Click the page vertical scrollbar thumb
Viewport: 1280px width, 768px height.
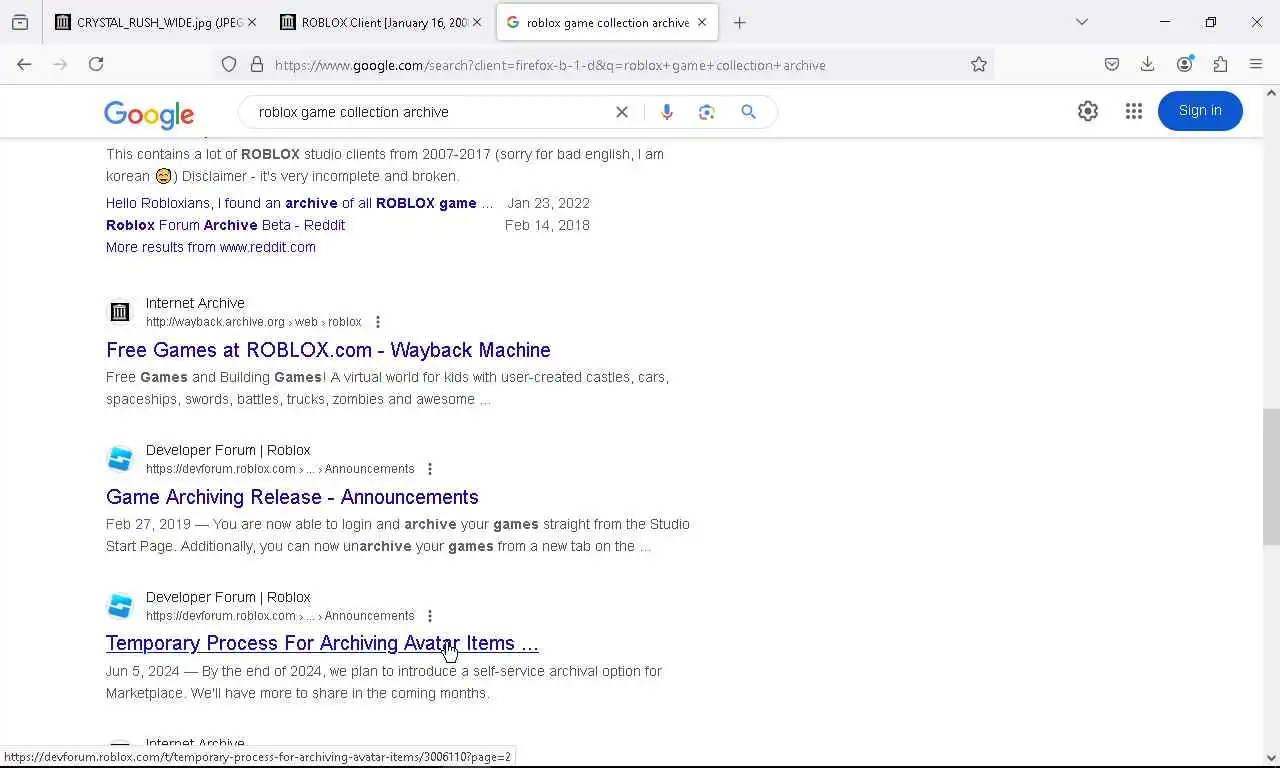coord(1271,476)
